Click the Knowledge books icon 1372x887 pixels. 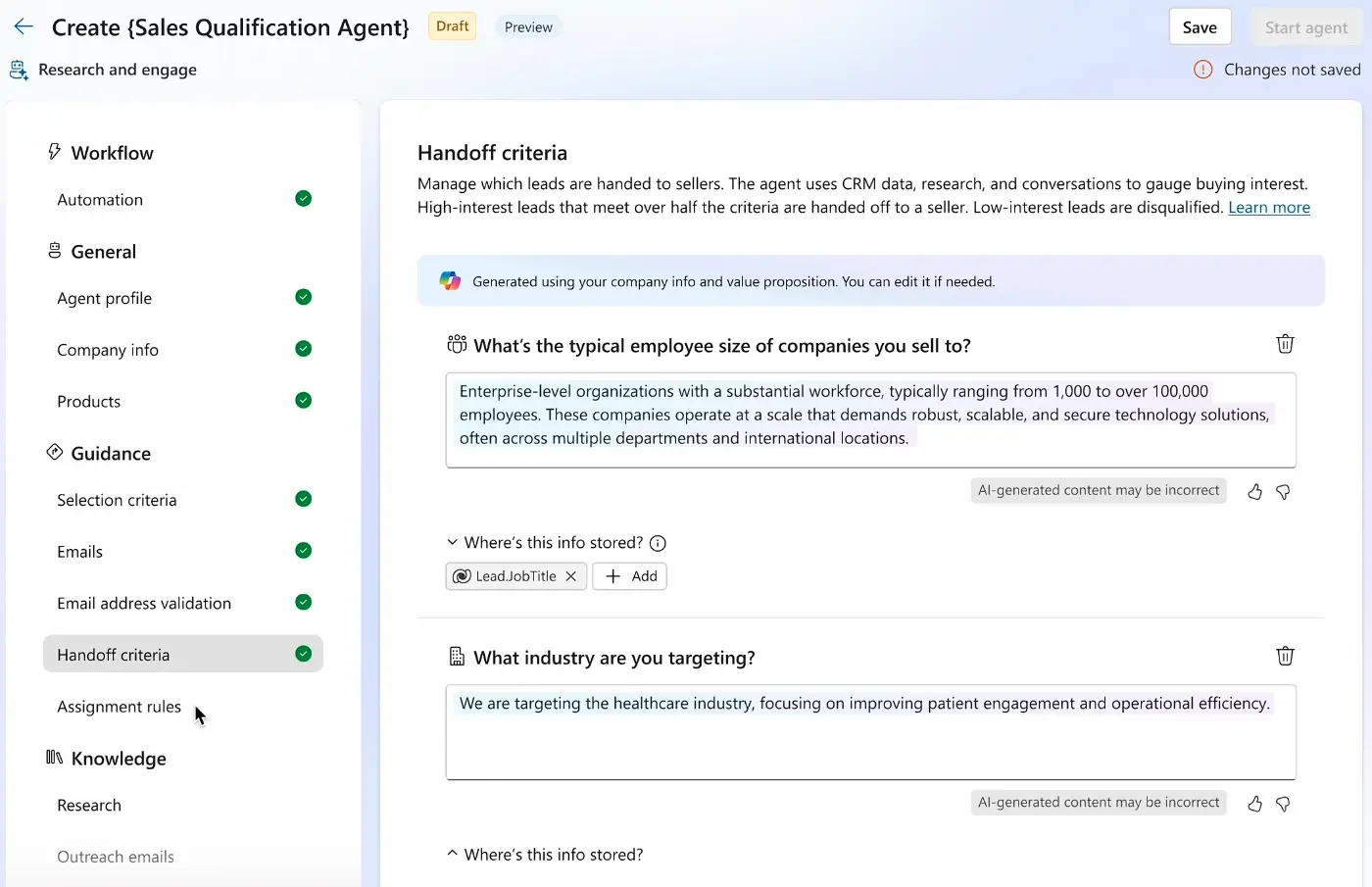click(x=55, y=758)
